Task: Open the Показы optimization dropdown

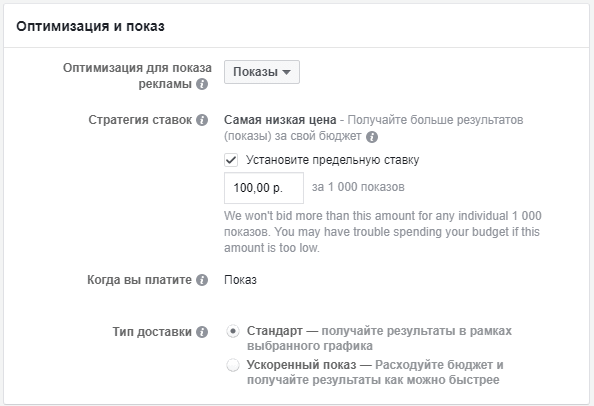Action: 262,72
